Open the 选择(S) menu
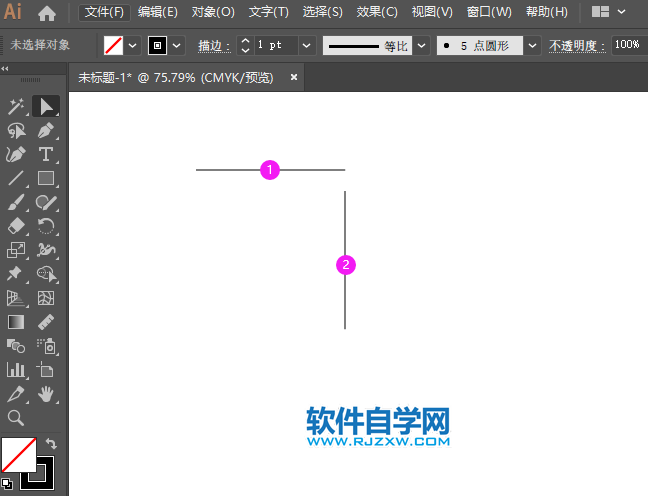This screenshot has height=496, width=648. 322,12
